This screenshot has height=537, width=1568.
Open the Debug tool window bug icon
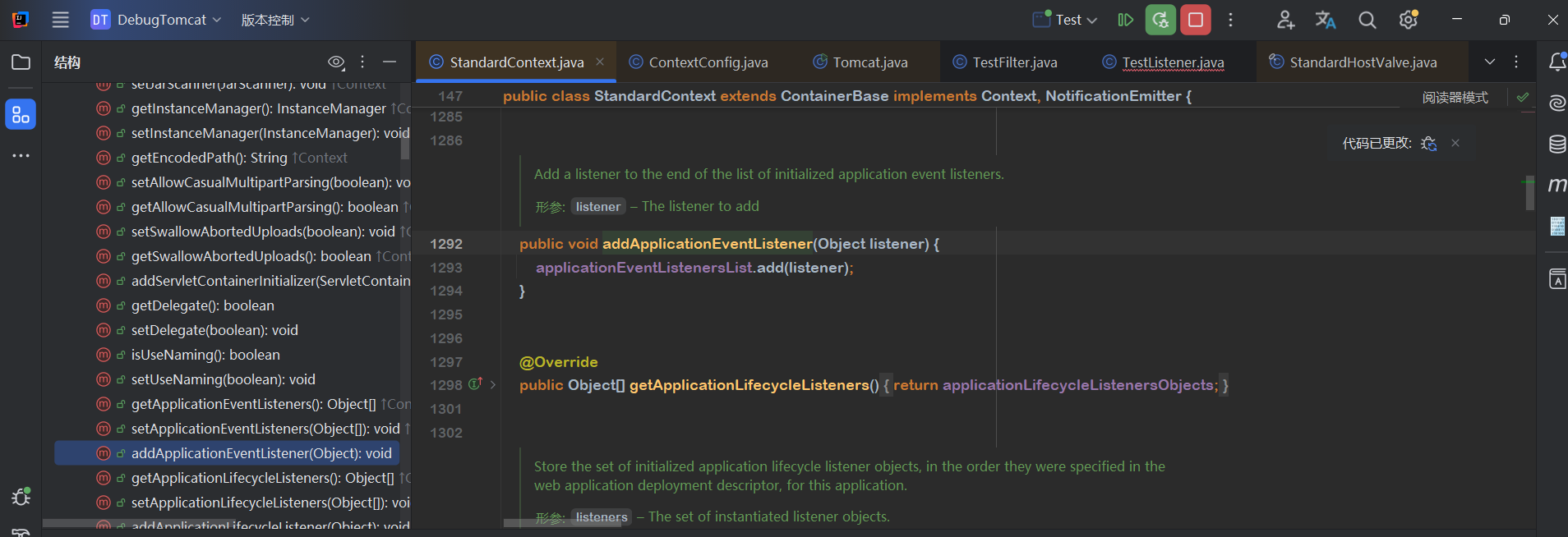click(x=21, y=497)
